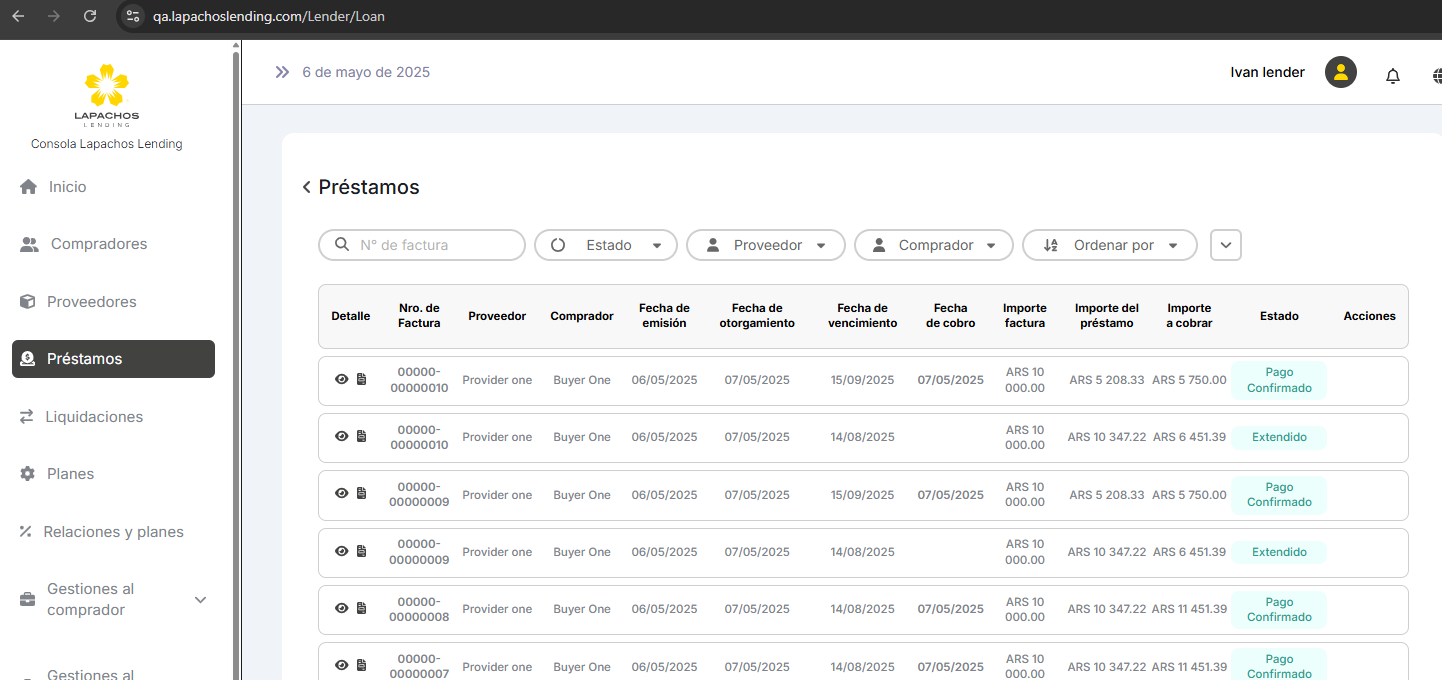Open document icon for first invoice 00000-00000010
The height and width of the screenshot is (680, 1442).
(362, 380)
